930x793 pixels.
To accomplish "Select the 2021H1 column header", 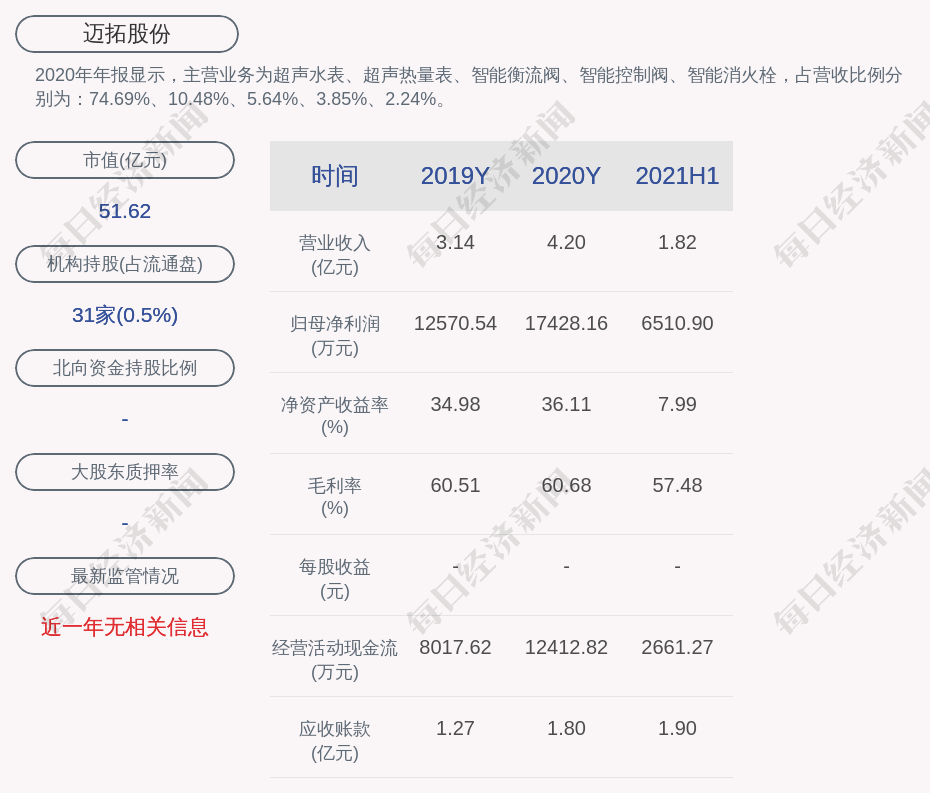I will [677, 176].
